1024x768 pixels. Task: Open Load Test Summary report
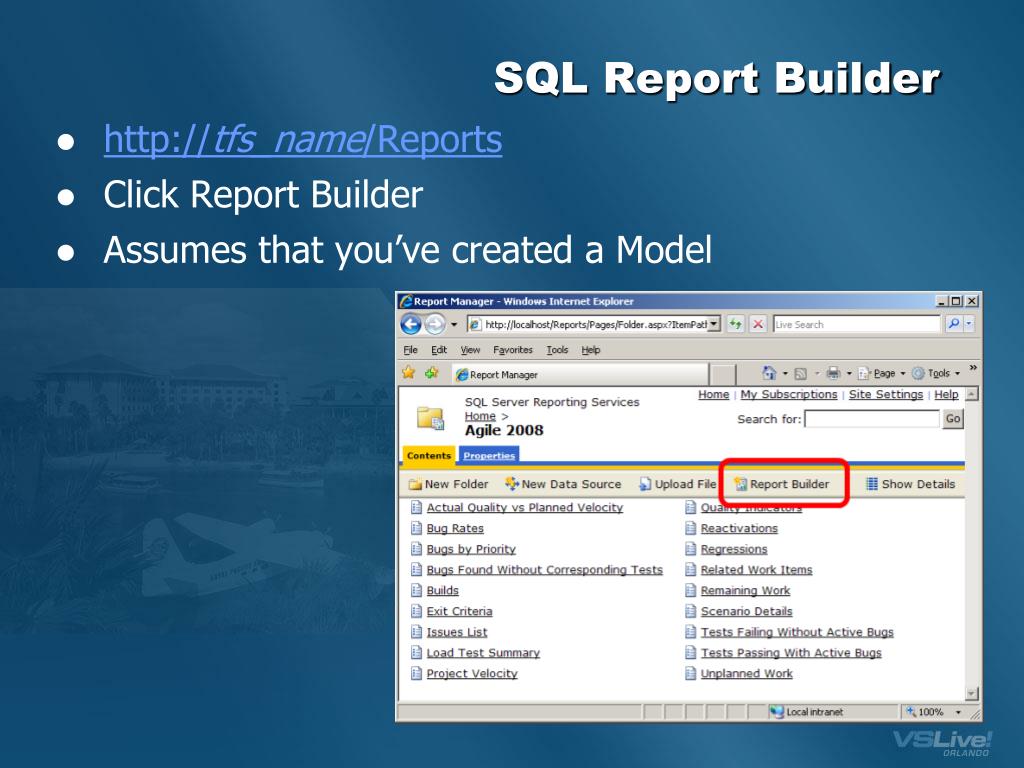point(483,653)
